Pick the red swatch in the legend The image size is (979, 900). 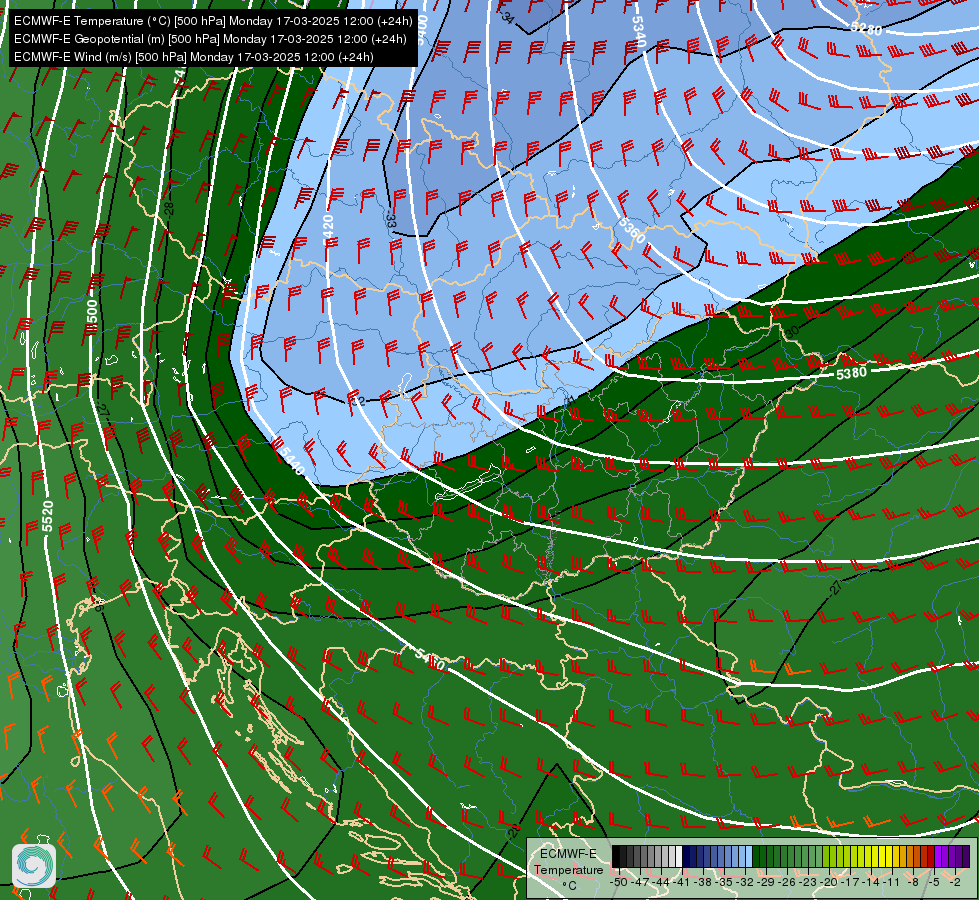932,856
